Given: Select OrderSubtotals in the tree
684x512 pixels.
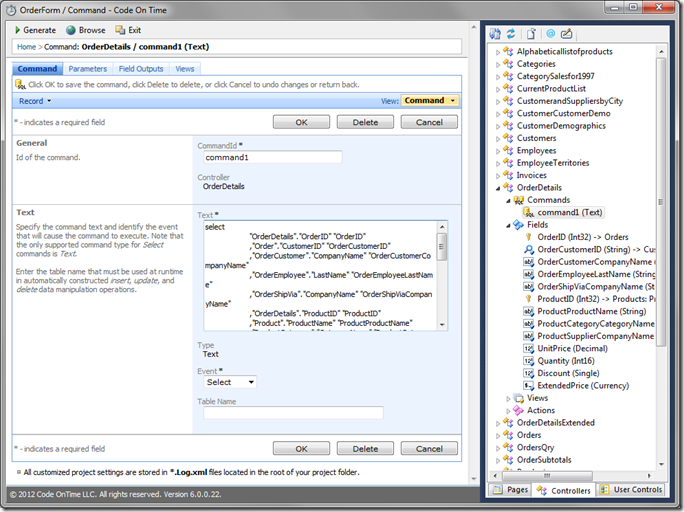Looking at the screenshot, I should [x=544, y=460].
